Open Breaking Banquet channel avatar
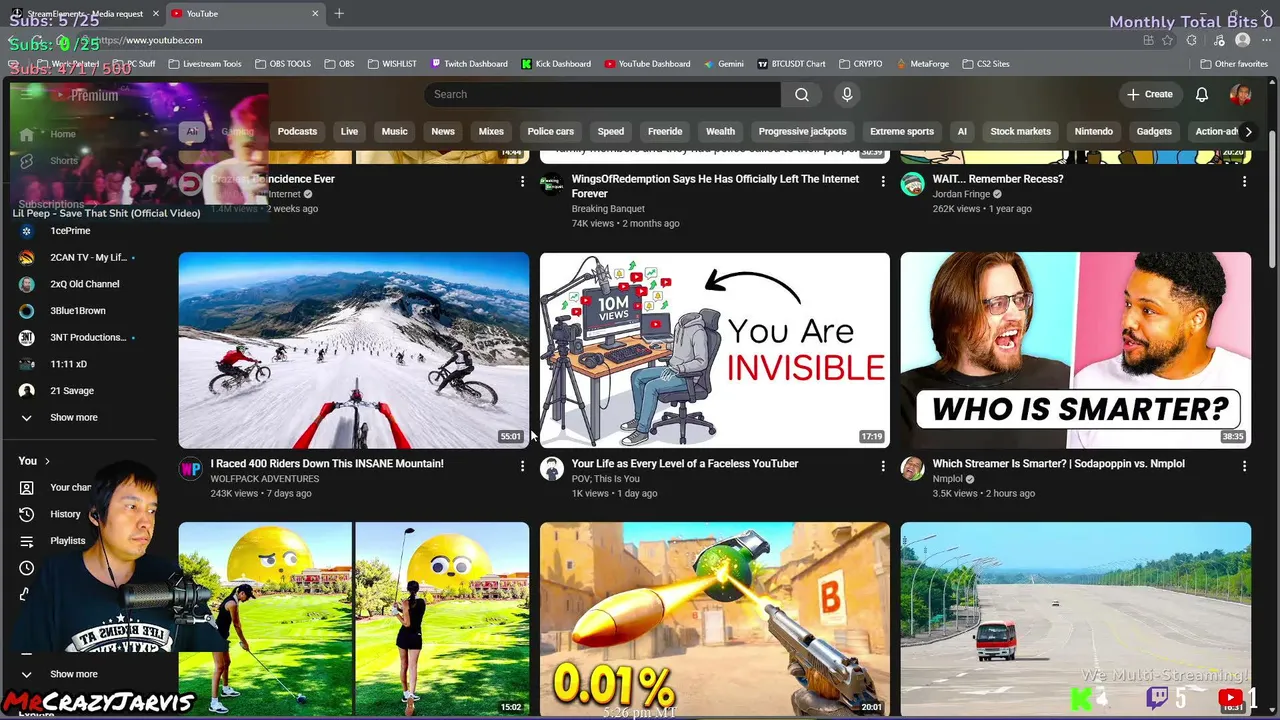This screenshot has height=720, width=1280. [x=551, y=184]
